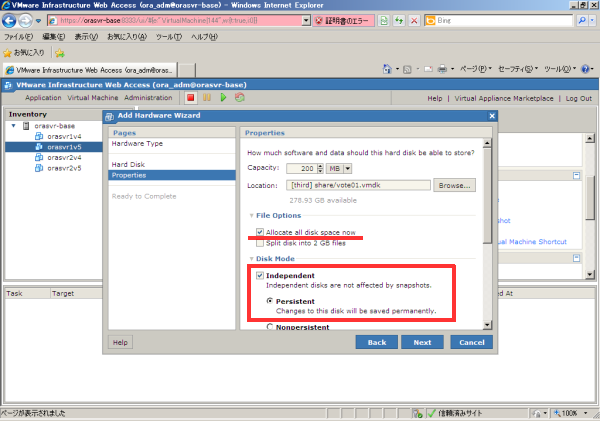Click the Reset virtual machine icon

coord(240,98)
